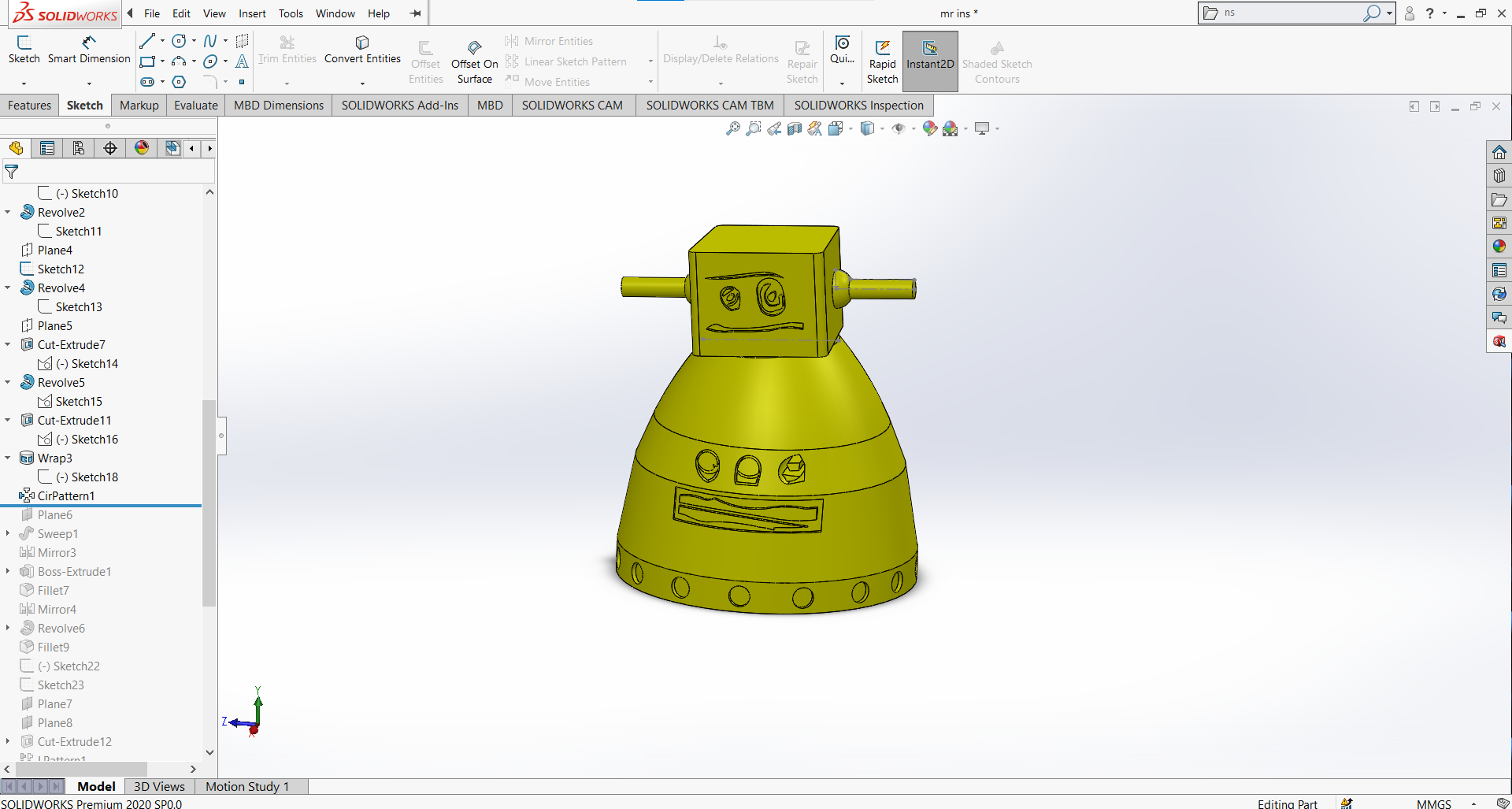Open the Rapid Sketch tool
The image size is (1512, 809).
point(882,61)
